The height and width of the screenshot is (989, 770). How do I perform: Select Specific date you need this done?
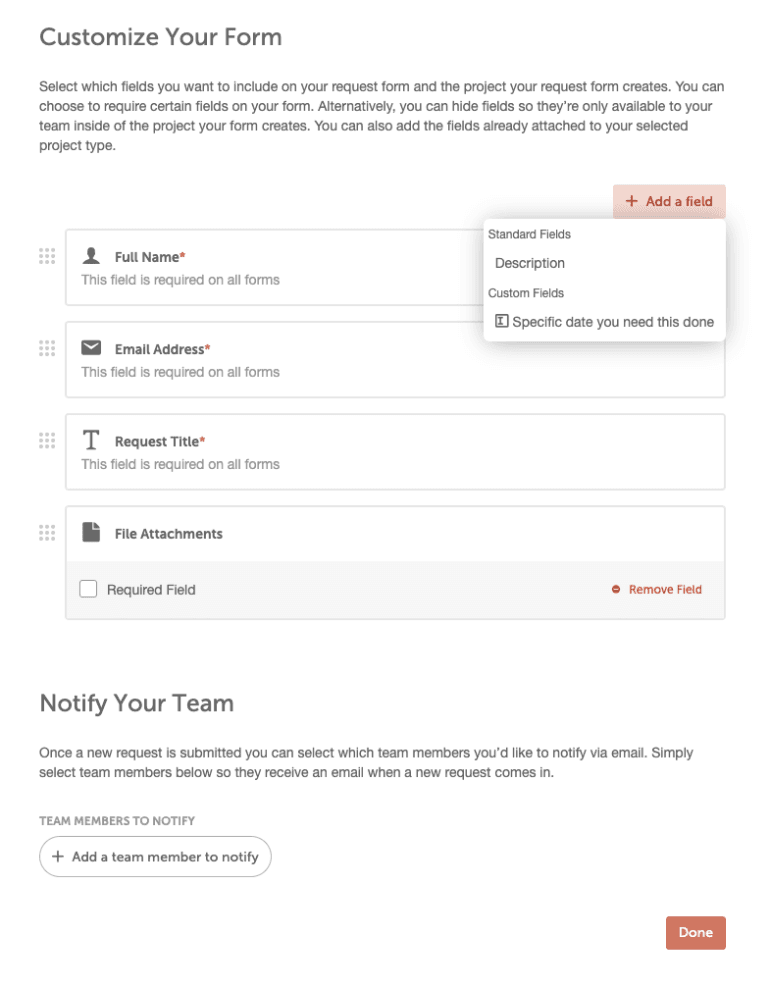point(612,322)
